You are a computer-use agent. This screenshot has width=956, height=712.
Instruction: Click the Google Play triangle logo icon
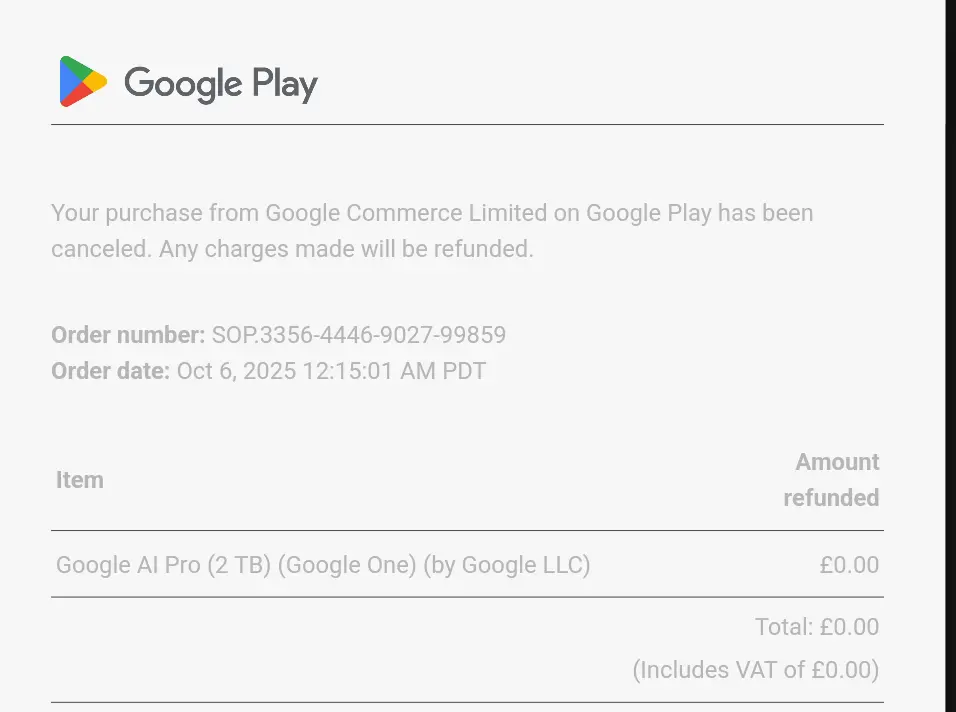pyautogui.click(x=84, y=81)
